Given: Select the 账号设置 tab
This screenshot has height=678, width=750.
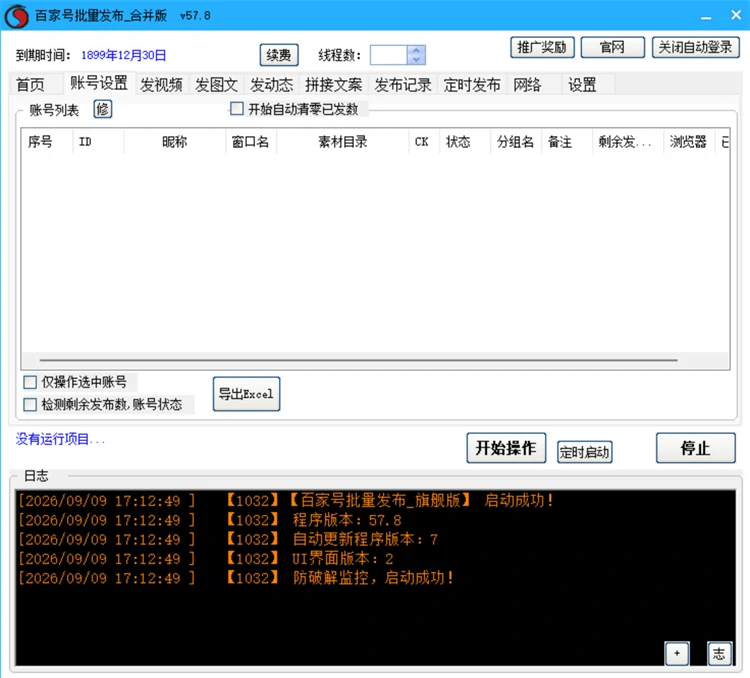Looking at the screenshot, I should click(99, 83).
